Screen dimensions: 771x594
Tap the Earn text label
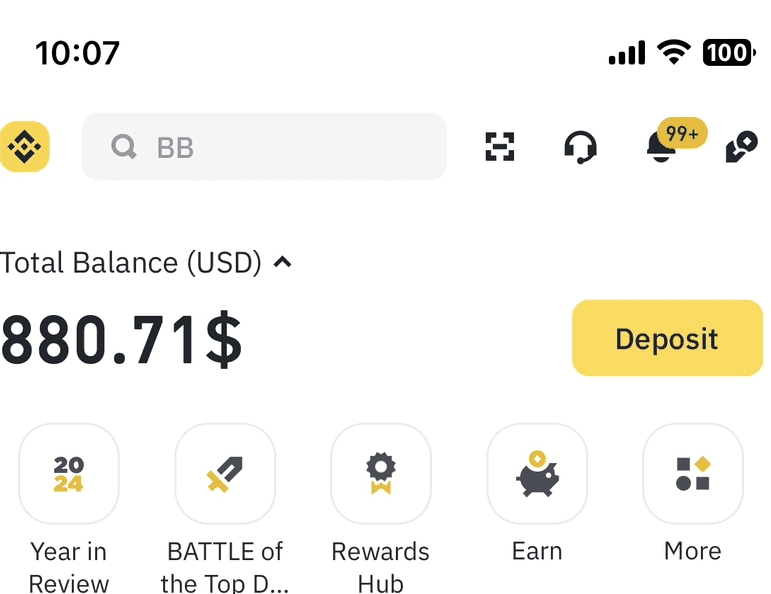[x=537, y=551]
